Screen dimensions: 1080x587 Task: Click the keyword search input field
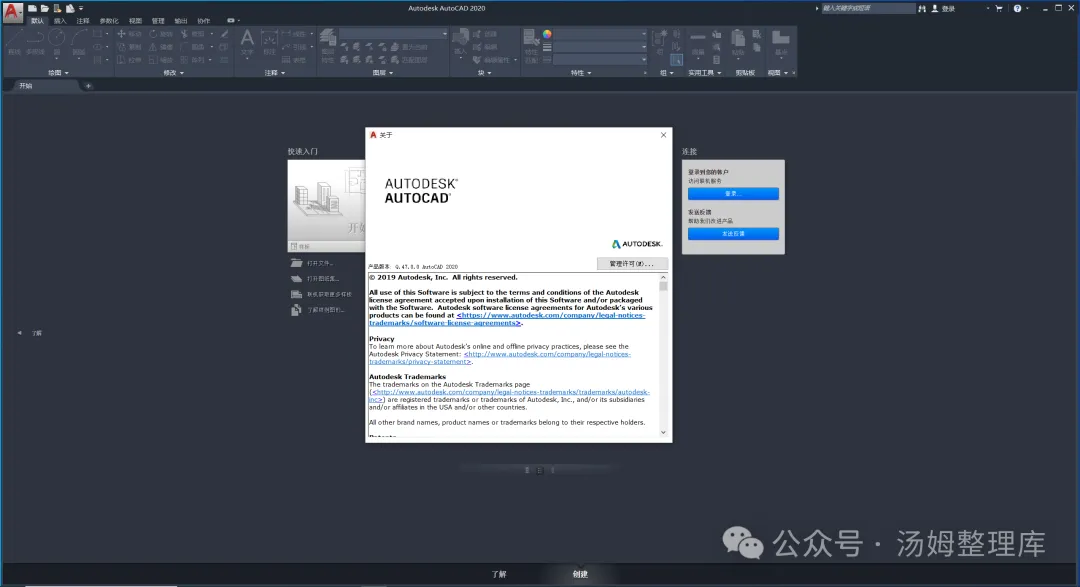867,8
